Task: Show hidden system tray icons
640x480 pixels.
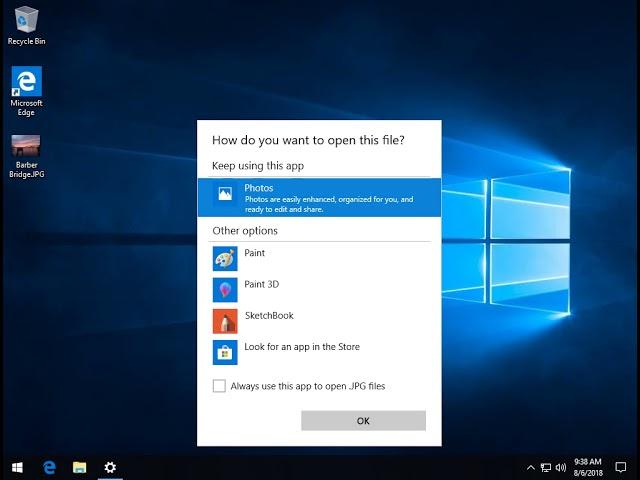Action: point(531,468)
